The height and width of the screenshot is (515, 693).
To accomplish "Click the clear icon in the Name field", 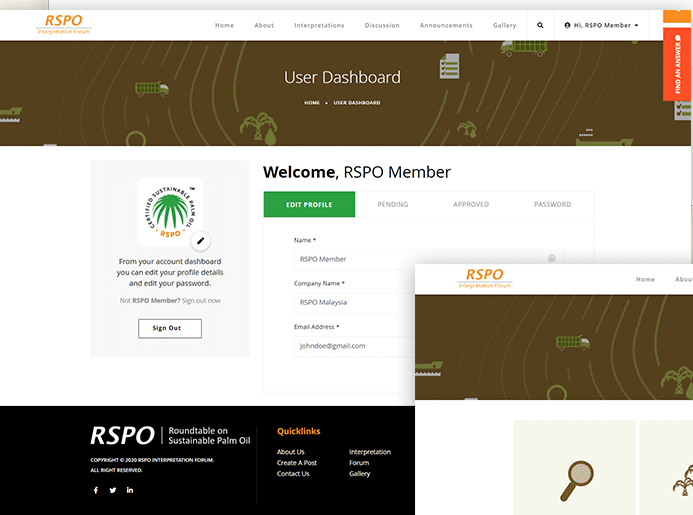I will pyautogui.click(x=552, y=258).
